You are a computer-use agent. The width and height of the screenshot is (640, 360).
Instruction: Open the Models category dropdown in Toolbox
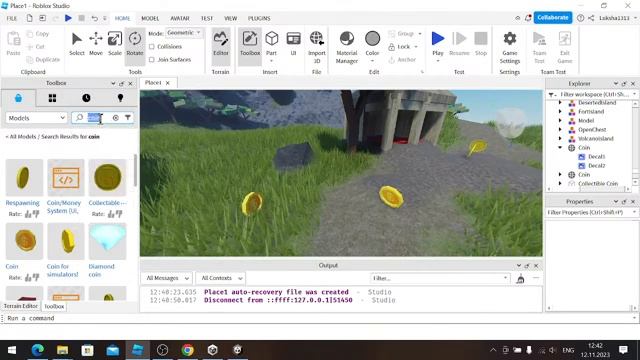pos(36,118)
